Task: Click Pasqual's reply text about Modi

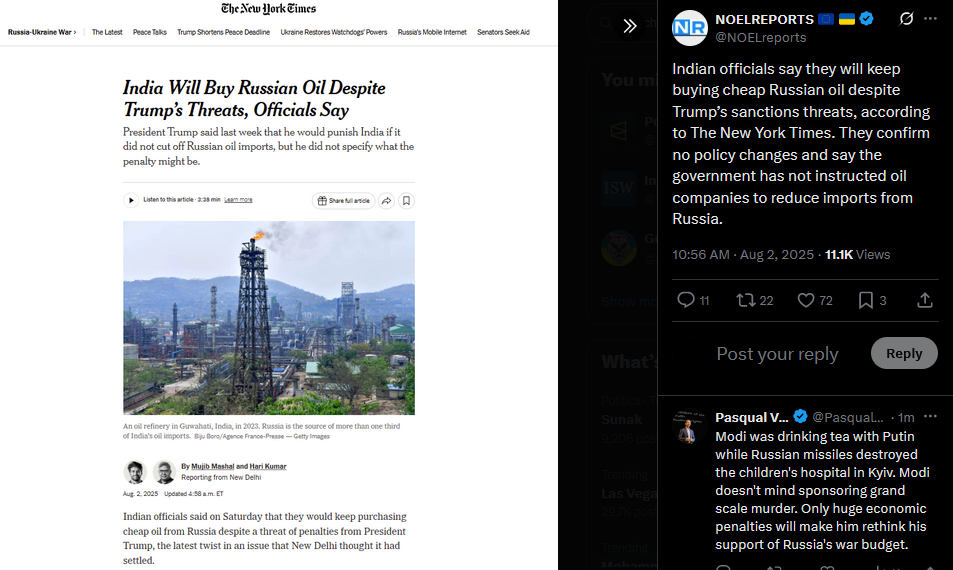Action: point(822,490)
